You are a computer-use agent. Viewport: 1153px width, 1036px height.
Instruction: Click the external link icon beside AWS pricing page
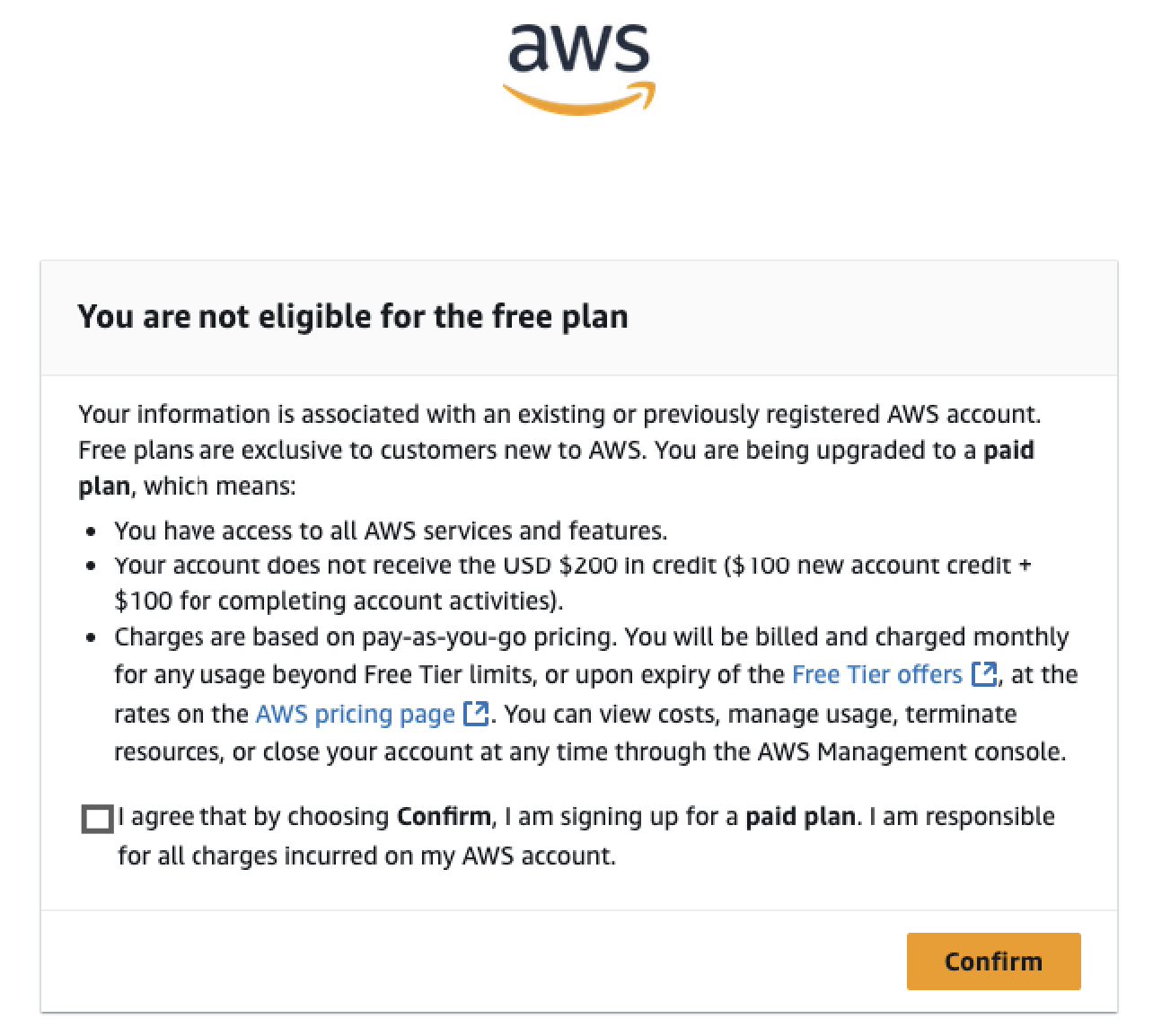(476, 714)
